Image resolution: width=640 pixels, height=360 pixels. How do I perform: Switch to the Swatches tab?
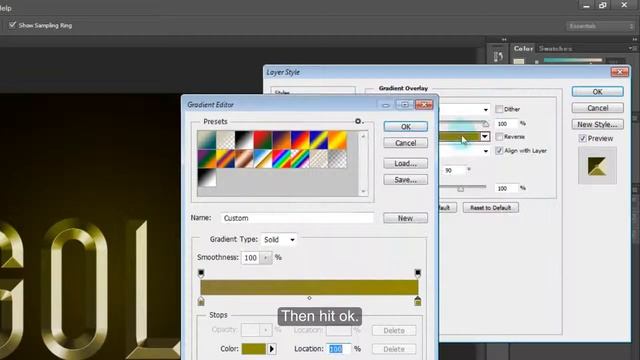click(555, 49)
